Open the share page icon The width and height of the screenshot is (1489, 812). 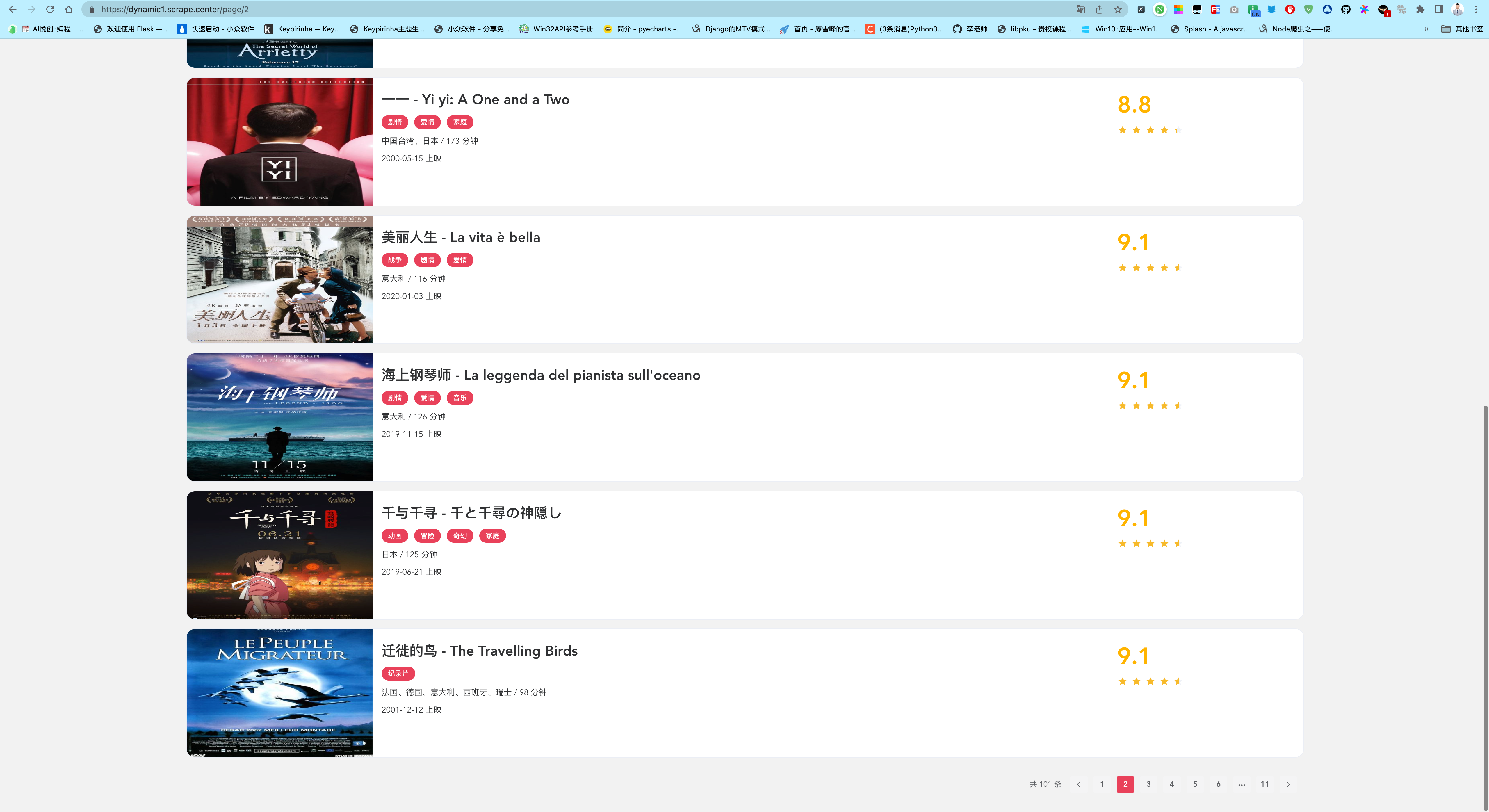tap(1099, 9)
